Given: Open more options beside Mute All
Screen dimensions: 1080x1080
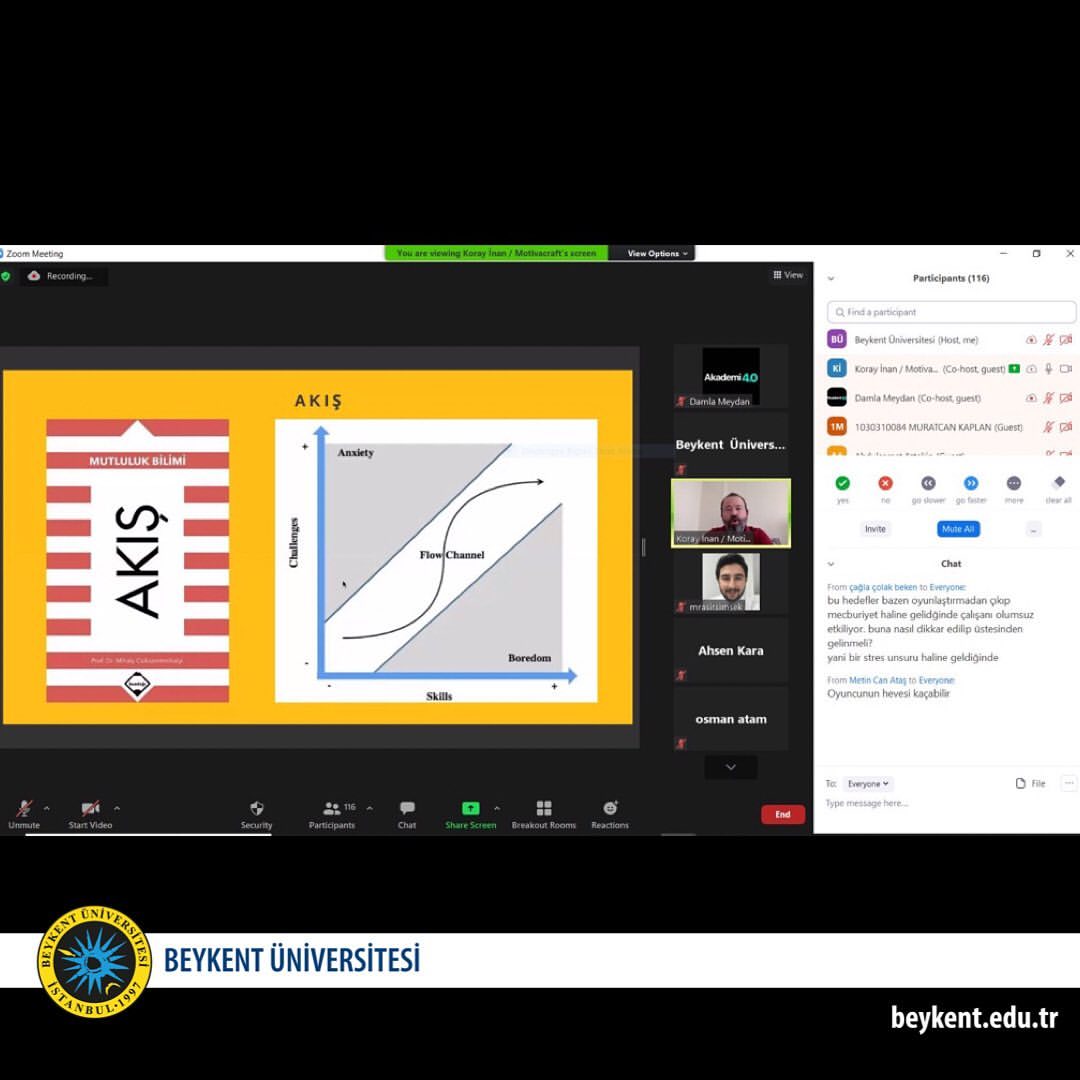Looking at the screenshot, I should 1033,529.
